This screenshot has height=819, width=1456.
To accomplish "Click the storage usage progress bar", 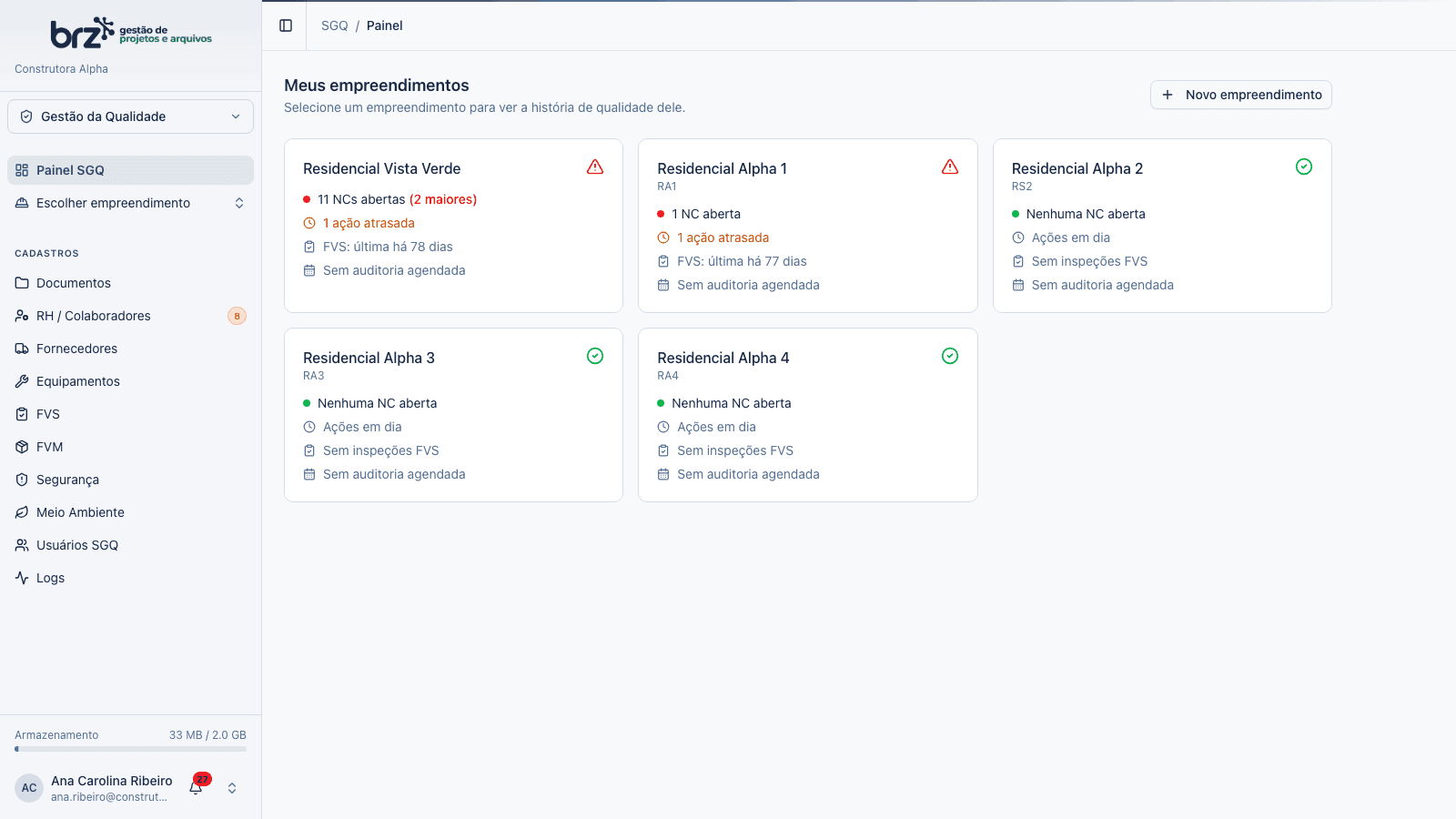I will pyautogui.click(x=130, y=749).
